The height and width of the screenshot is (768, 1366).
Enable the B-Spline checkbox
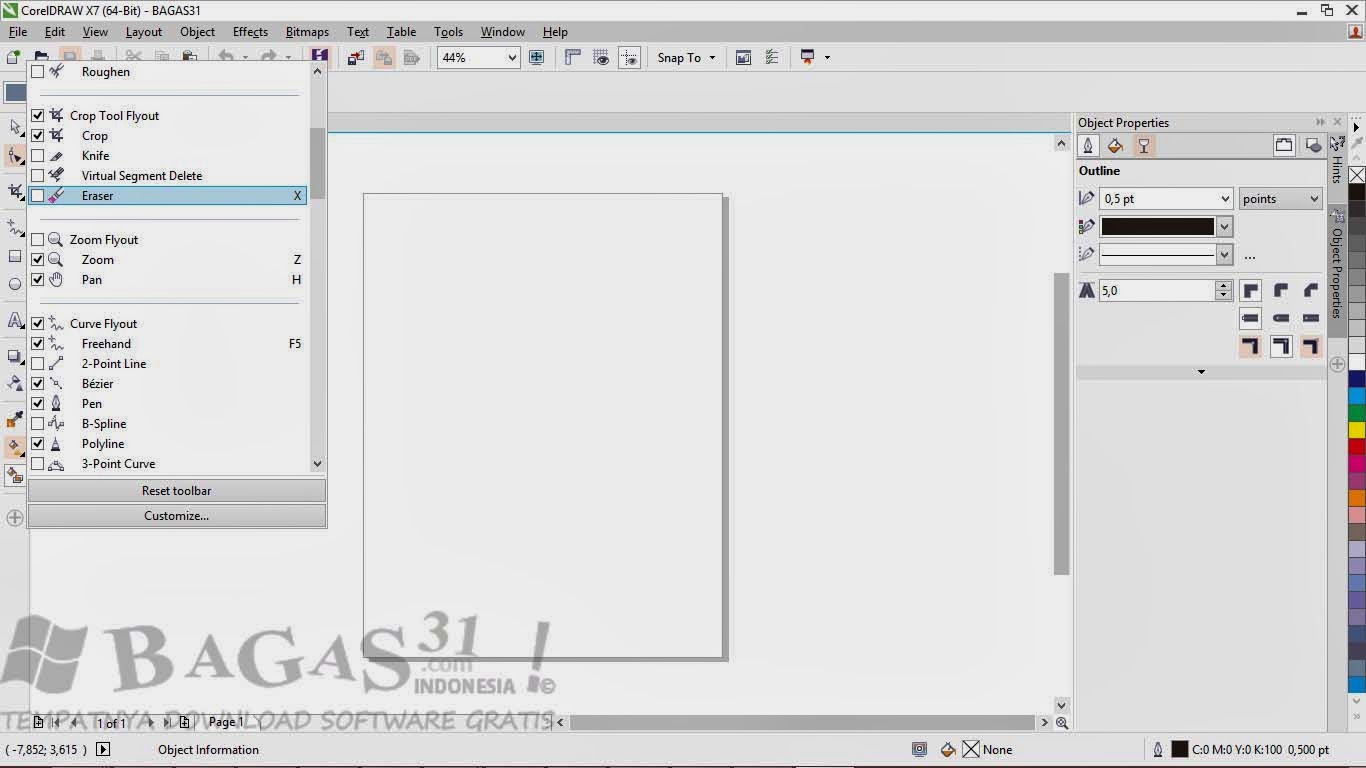point(38,424)
